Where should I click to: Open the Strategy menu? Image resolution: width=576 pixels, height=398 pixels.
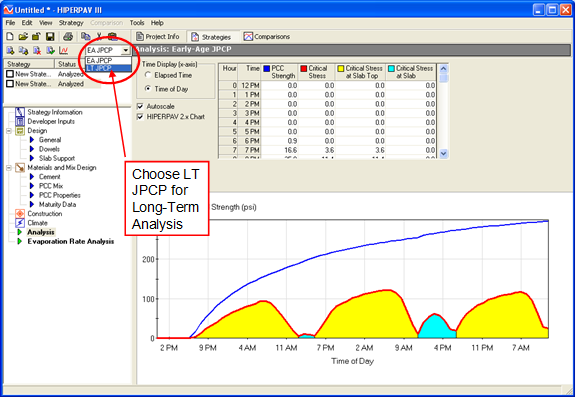coord(71,23)
